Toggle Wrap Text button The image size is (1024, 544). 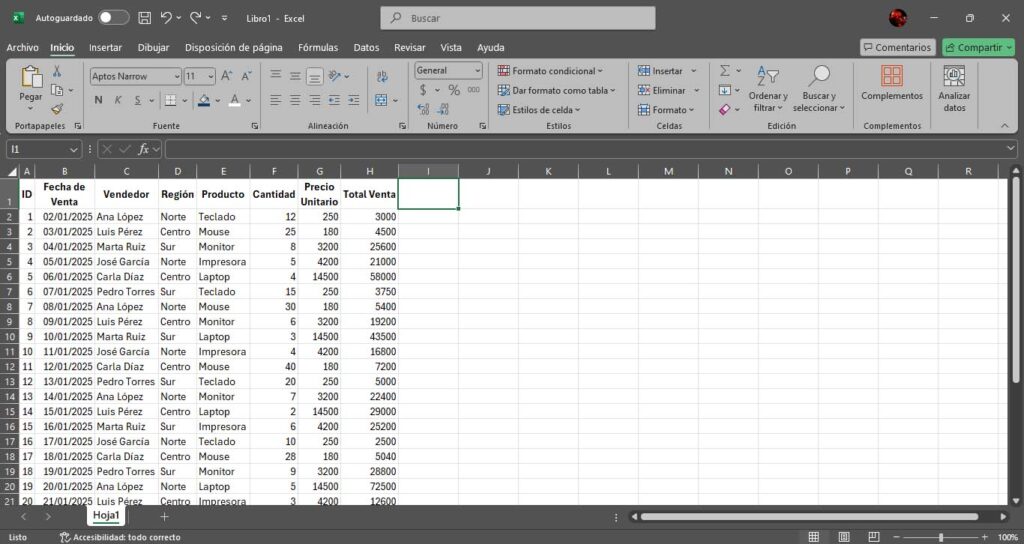(x=382, y=76)
